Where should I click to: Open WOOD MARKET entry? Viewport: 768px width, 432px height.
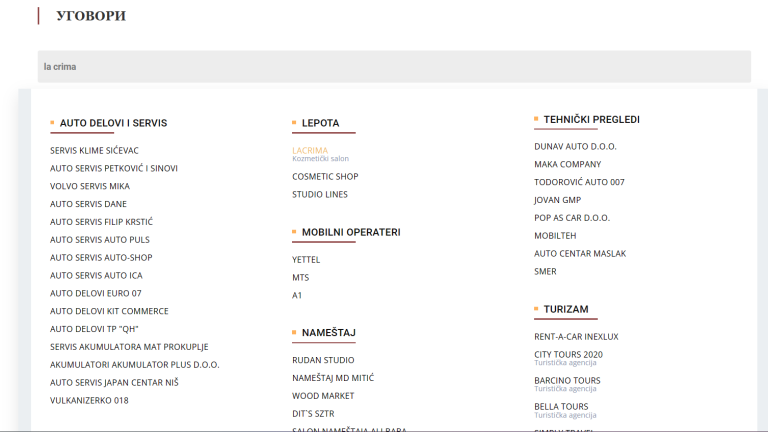click(x=323, y=396)
